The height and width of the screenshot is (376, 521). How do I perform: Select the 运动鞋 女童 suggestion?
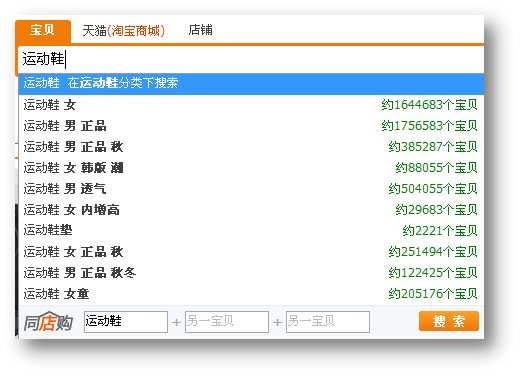[251, 294]
